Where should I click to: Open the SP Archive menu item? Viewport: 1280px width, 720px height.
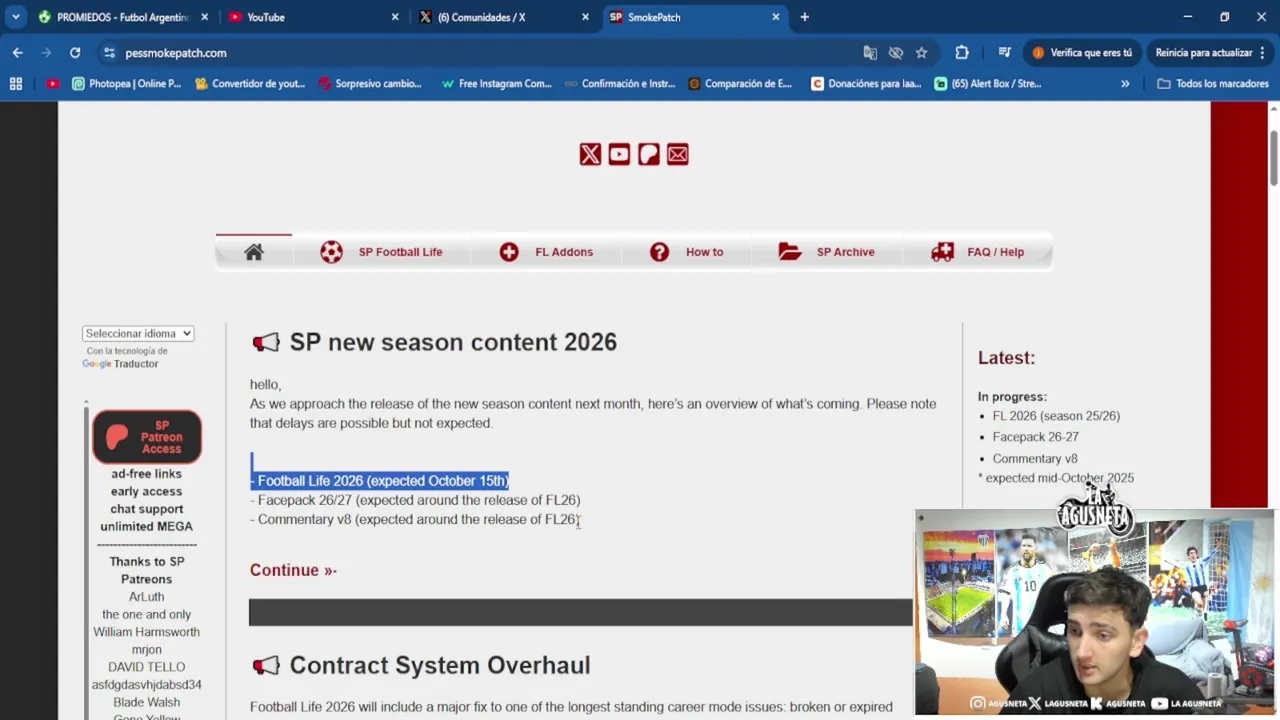pyautogui.click(x=845, y=252)
